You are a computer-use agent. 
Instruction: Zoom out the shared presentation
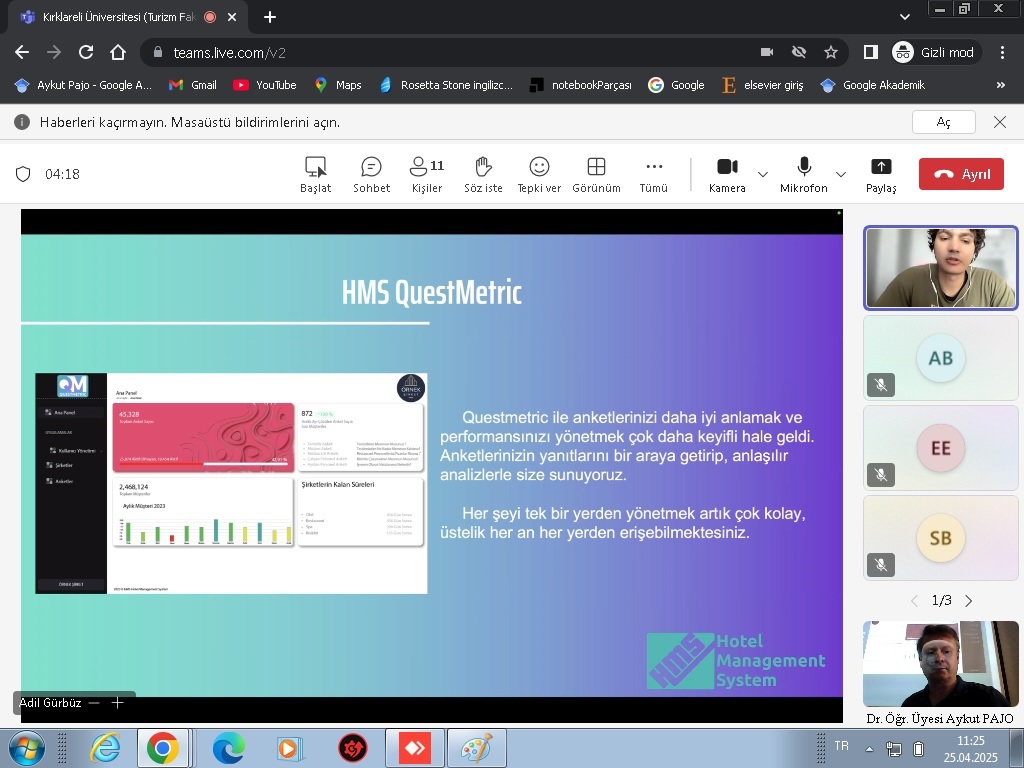coord(94,703)
